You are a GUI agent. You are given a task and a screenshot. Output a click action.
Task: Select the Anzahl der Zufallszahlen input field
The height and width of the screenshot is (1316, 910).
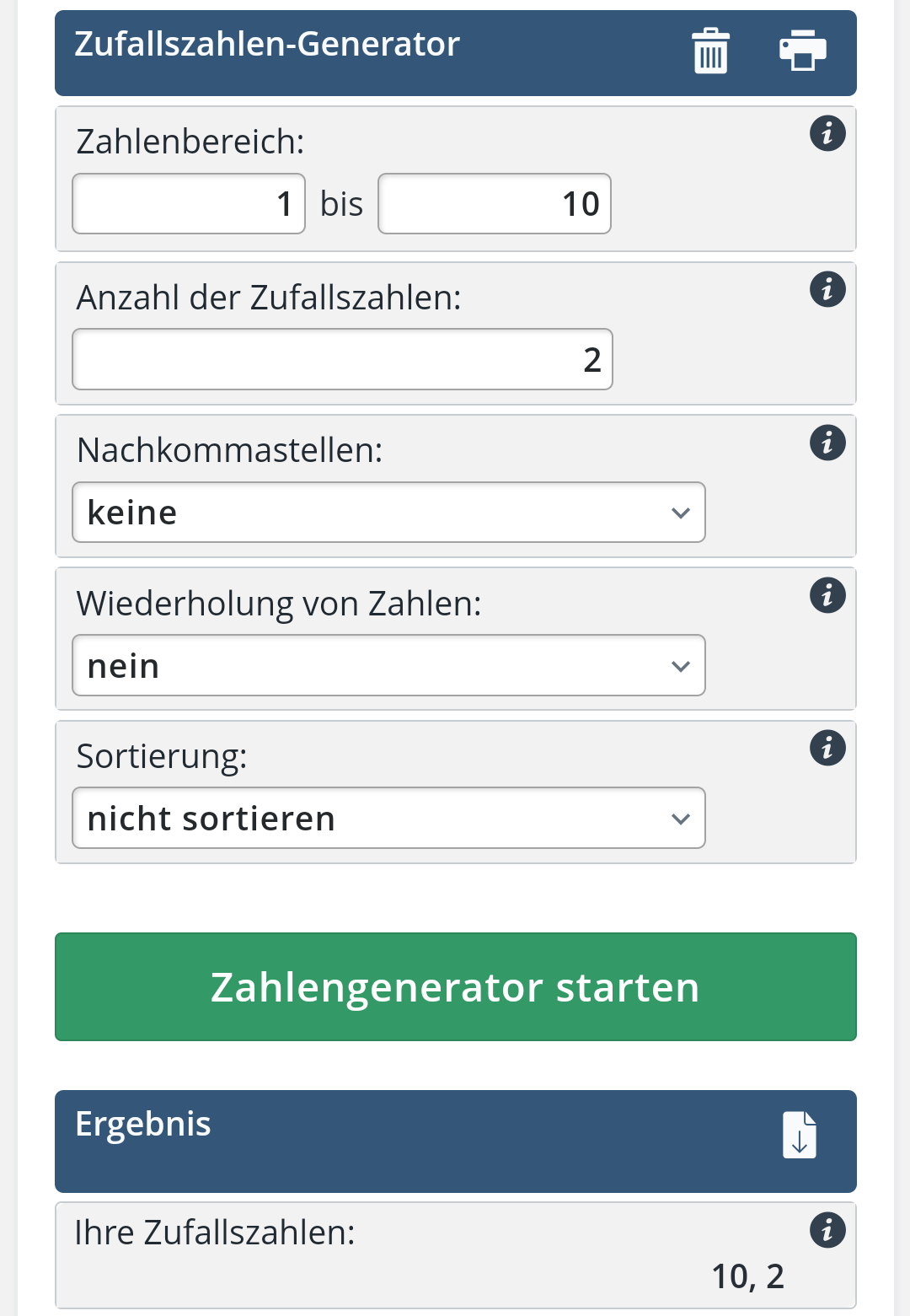342,360
